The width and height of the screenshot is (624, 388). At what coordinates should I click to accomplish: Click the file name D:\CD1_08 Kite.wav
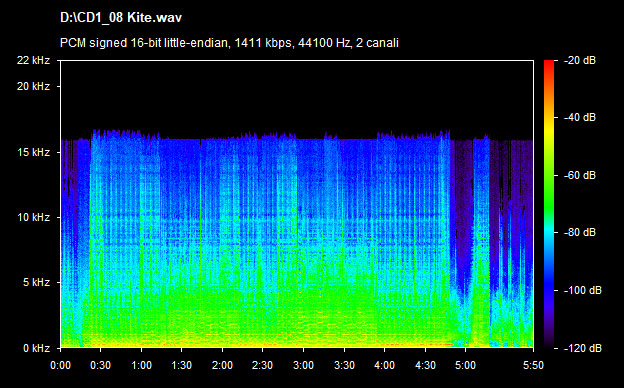pyautogui.click(x=121, y=18)
